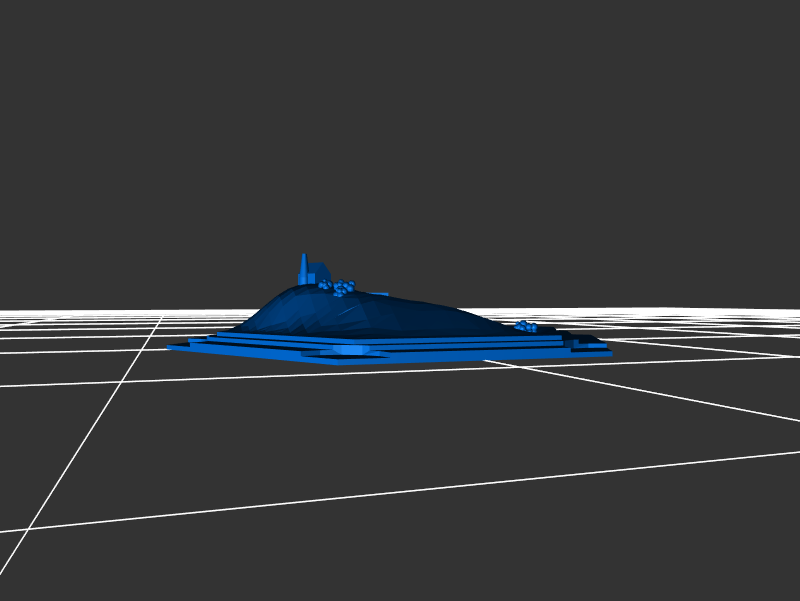Select the sphere cluster at the hill's right base

tap(526, 326)
